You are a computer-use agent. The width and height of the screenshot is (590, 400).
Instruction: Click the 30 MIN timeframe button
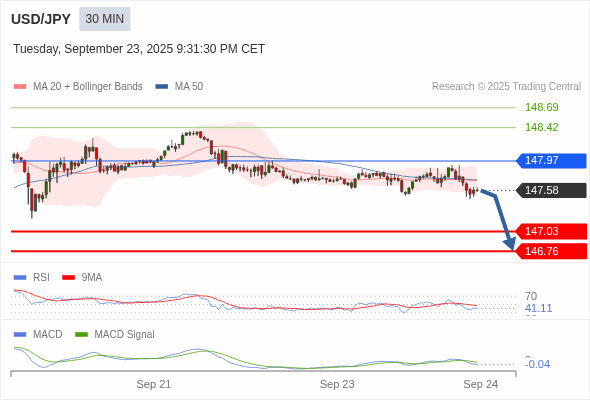[105, 19]
